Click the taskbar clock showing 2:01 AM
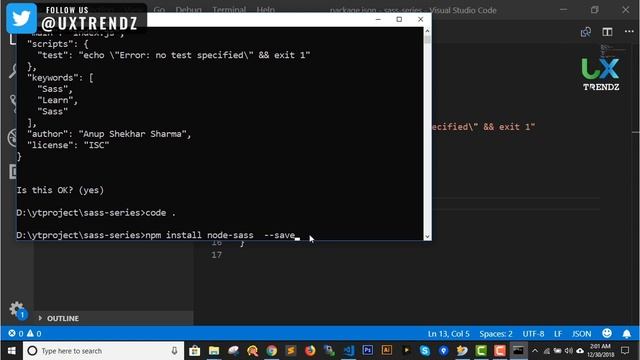Viewport: 640px width, 360px height. [x=600, y=351]
